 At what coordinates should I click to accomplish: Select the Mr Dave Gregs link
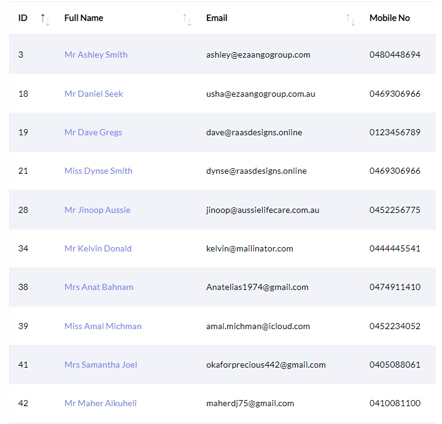click(93, 132)
